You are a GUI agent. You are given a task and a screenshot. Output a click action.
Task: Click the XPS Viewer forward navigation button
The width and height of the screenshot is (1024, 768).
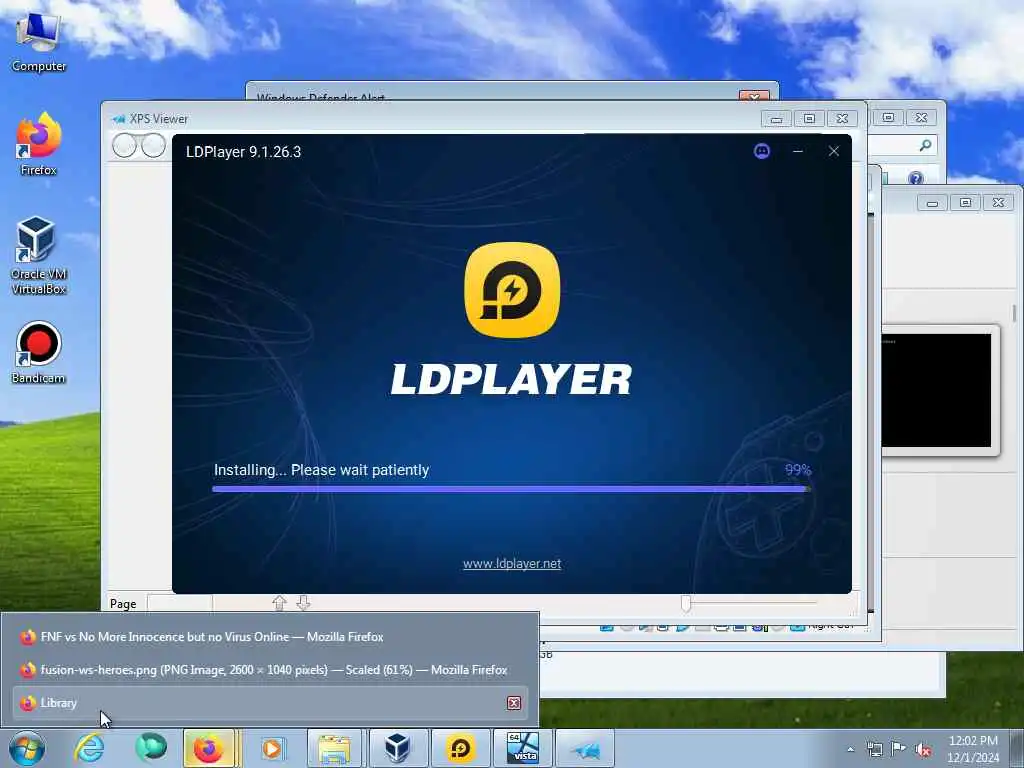(x=153, y=146)
